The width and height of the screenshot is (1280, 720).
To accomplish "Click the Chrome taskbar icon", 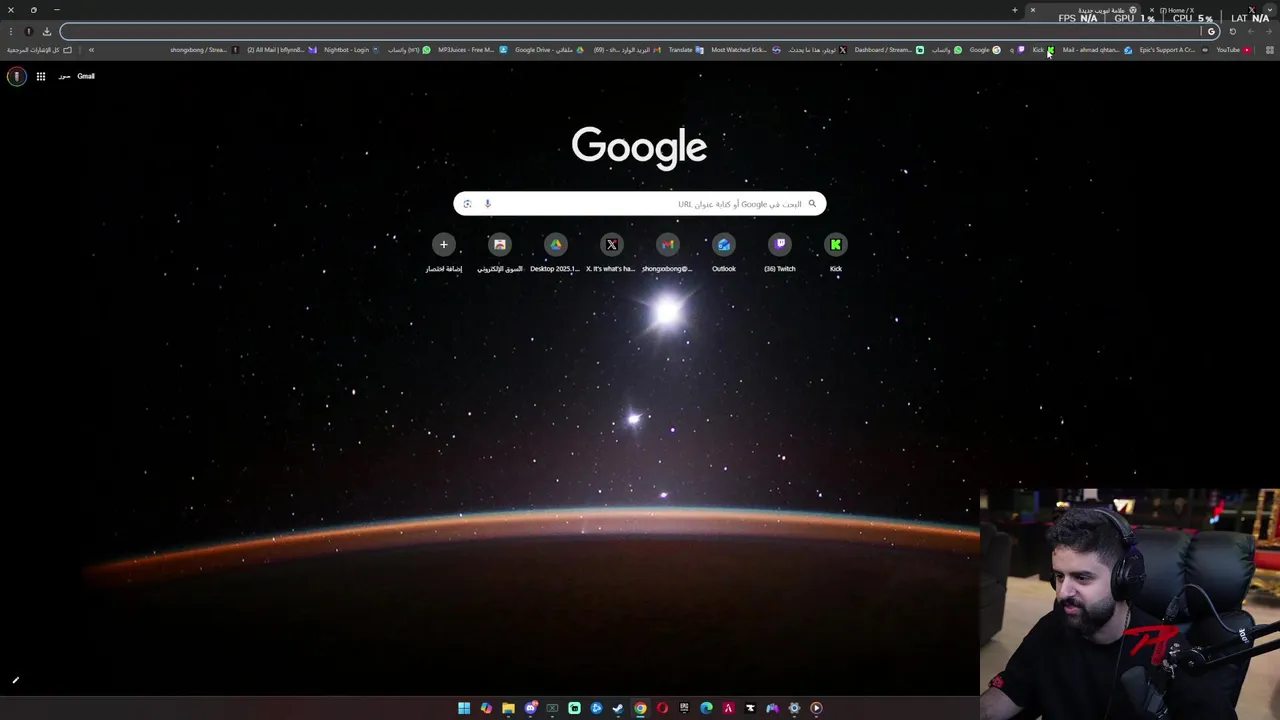I will point(640,708).
